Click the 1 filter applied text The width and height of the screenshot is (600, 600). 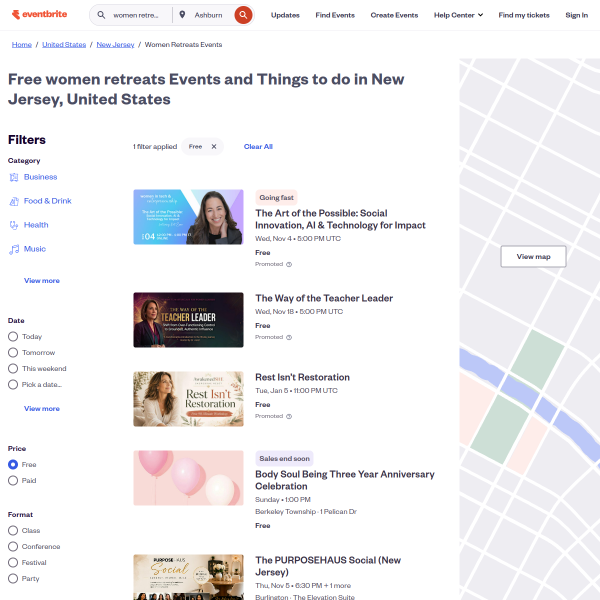(x=155, y=147)
